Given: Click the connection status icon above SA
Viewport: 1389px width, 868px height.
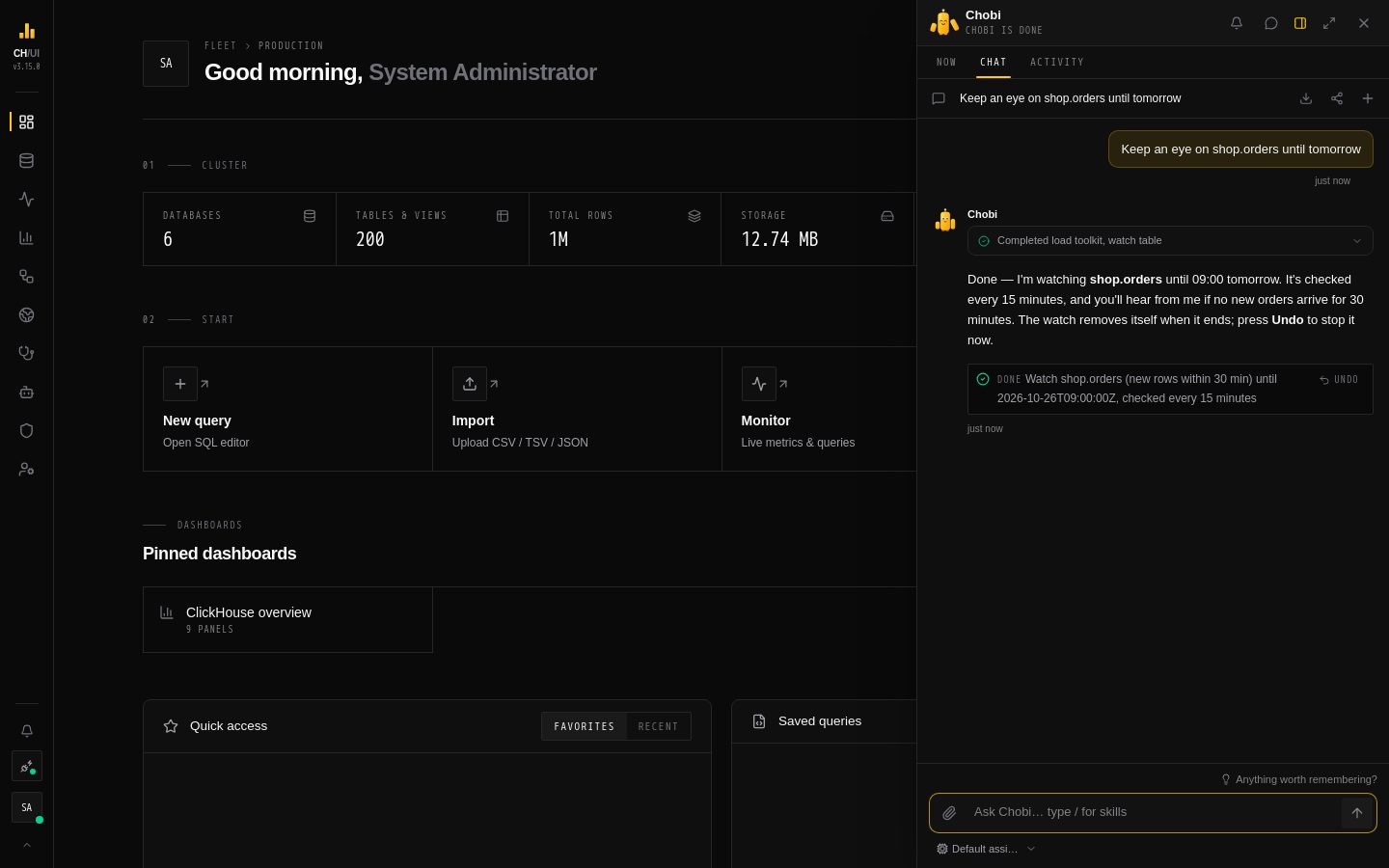Looking at the screenshot, I should pyautogui.click(x=26, y=767).
